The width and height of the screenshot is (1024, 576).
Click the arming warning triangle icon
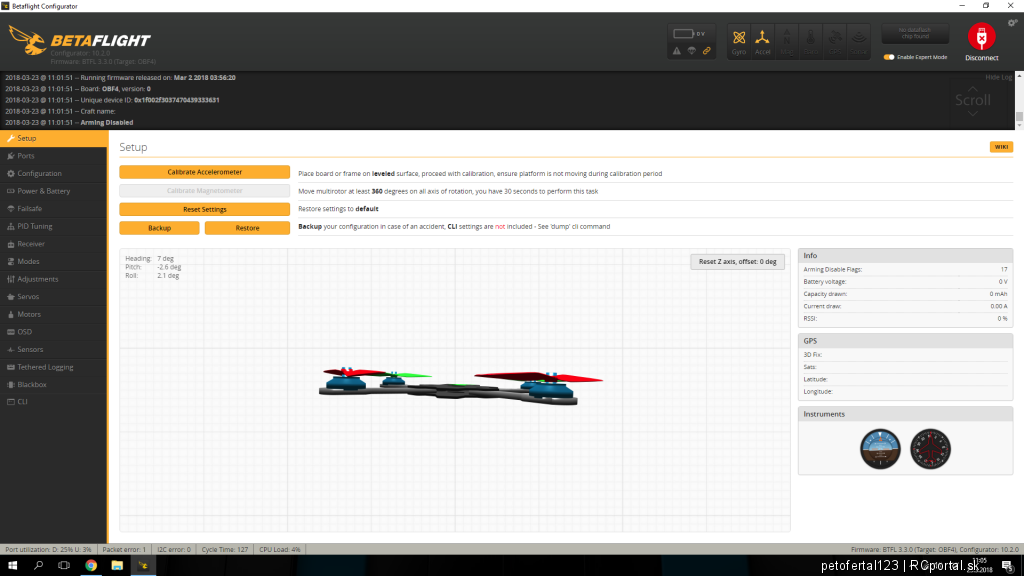[677, 51]
